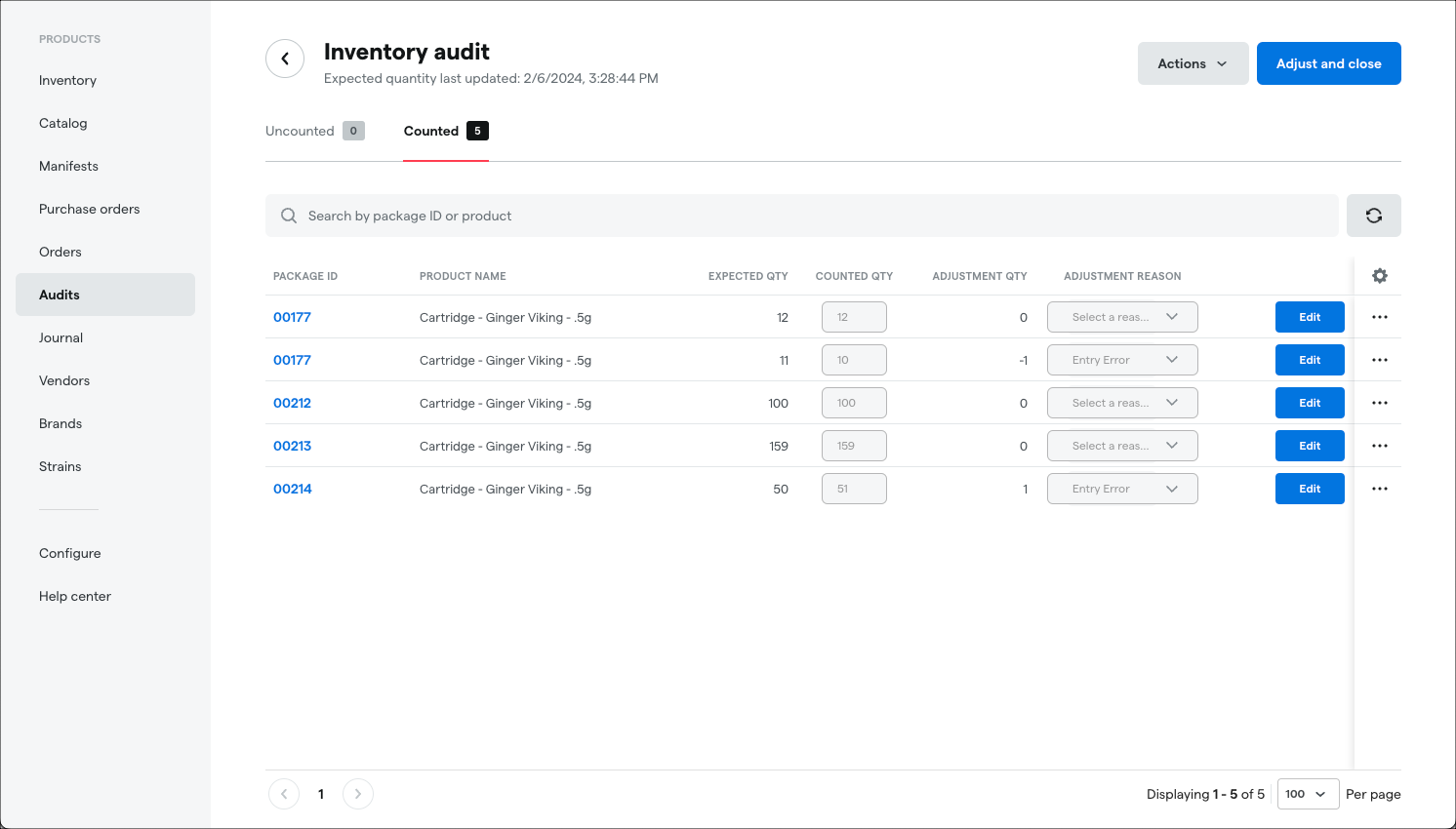Go to the next page arrow
The image size is (1456, 829).
[358, 794]
